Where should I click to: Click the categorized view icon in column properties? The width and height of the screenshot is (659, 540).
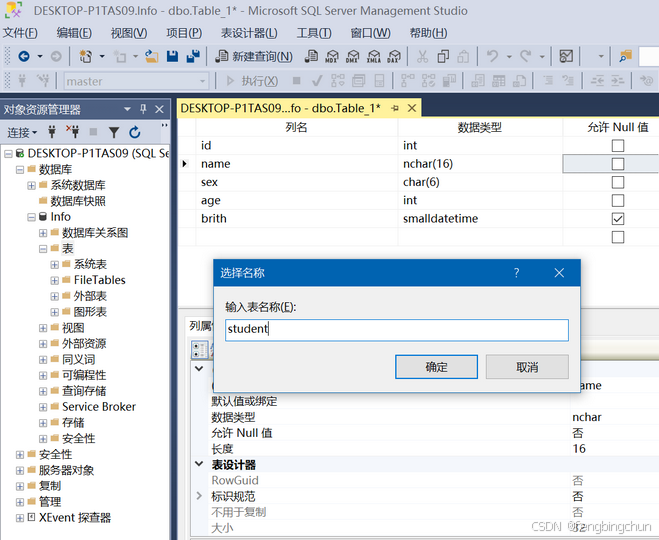coord(199,350)
